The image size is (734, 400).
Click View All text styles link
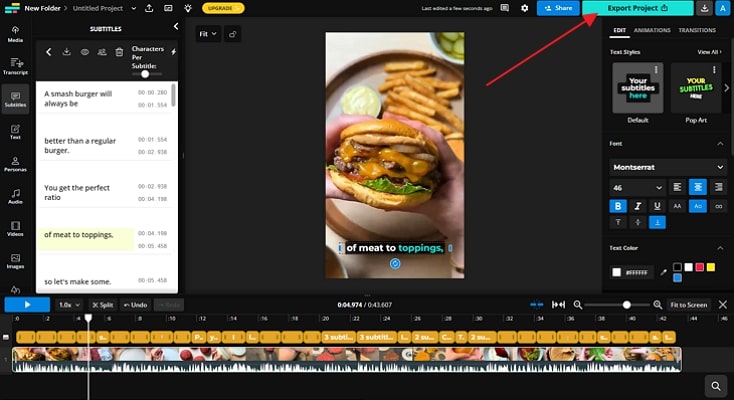(x=709, y=52)
